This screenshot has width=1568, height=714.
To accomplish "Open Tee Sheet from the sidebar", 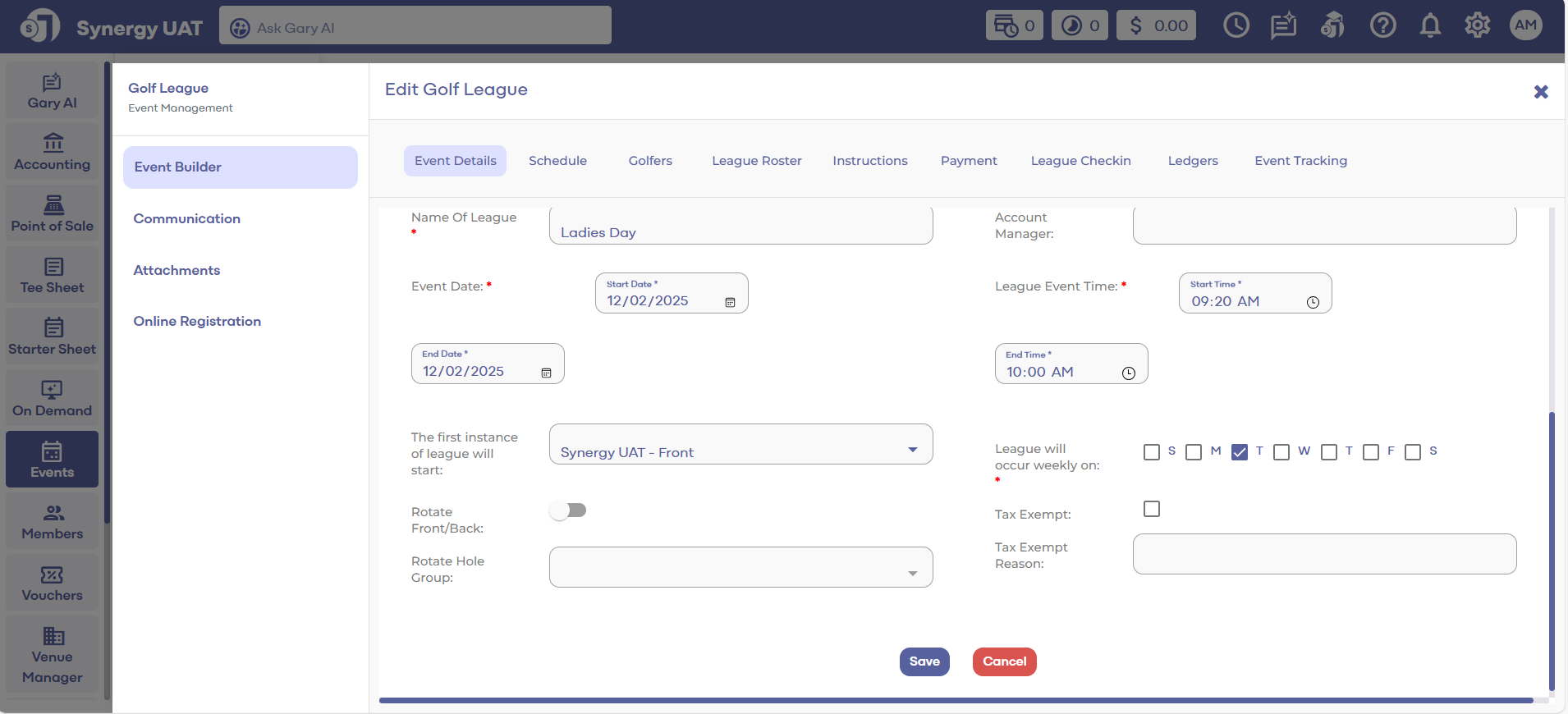I will coord(53,276).
